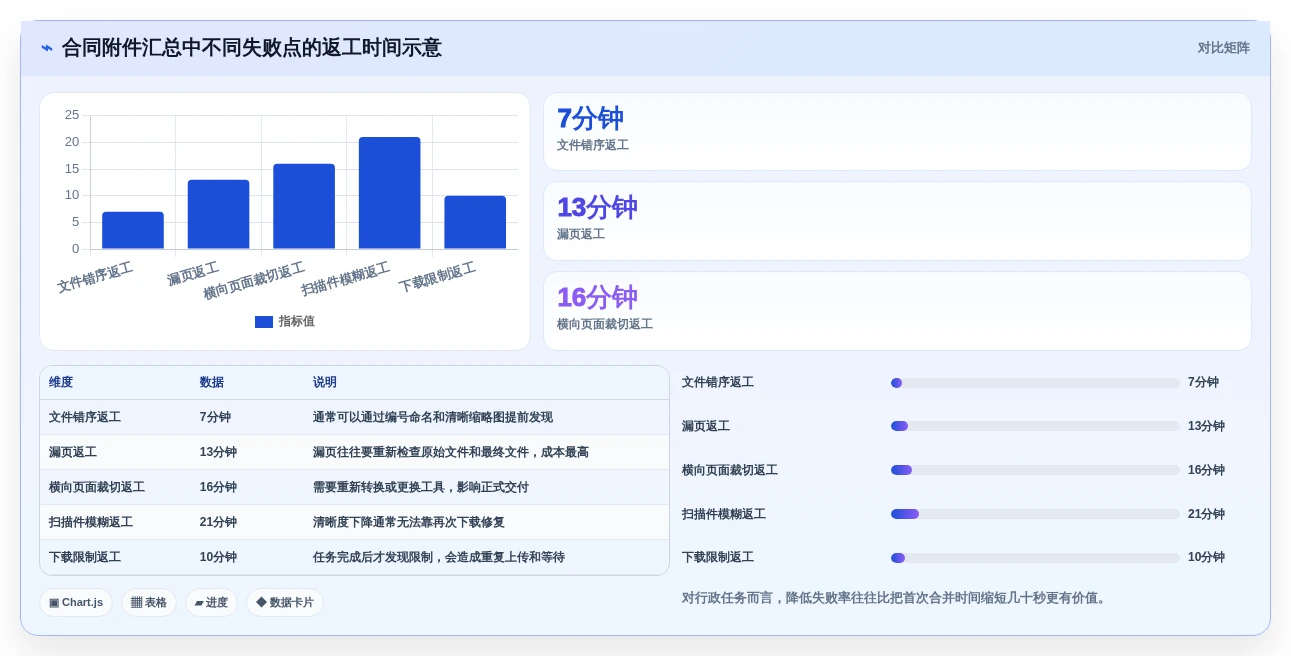Open the 13分钟 data card
Image resolution: width=1291 pixels, height=656 pixels.
[897, 221]
